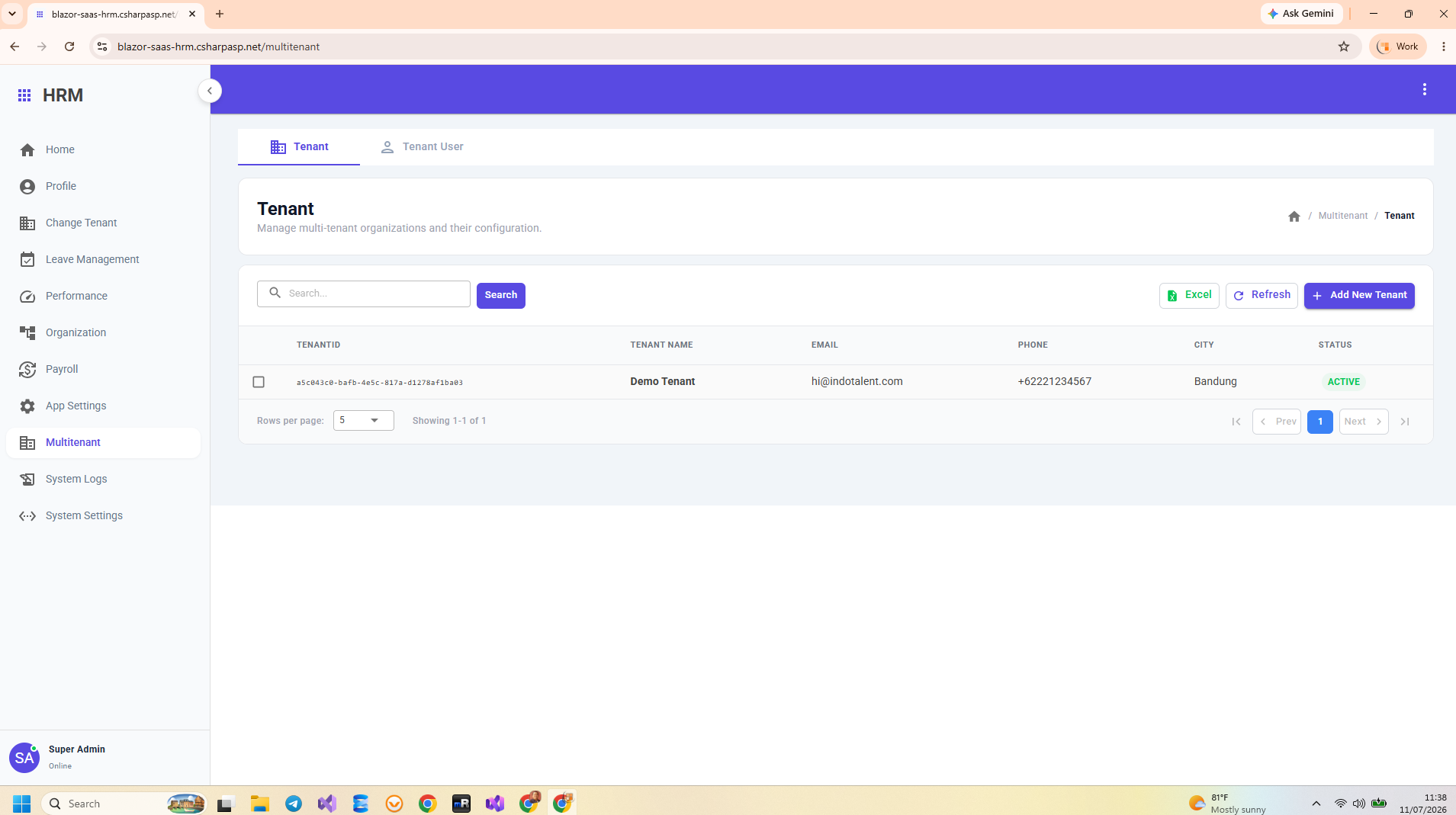Open the System Logs sidebar item
This screenshot has height=815, width=1456.
point(103,480)
